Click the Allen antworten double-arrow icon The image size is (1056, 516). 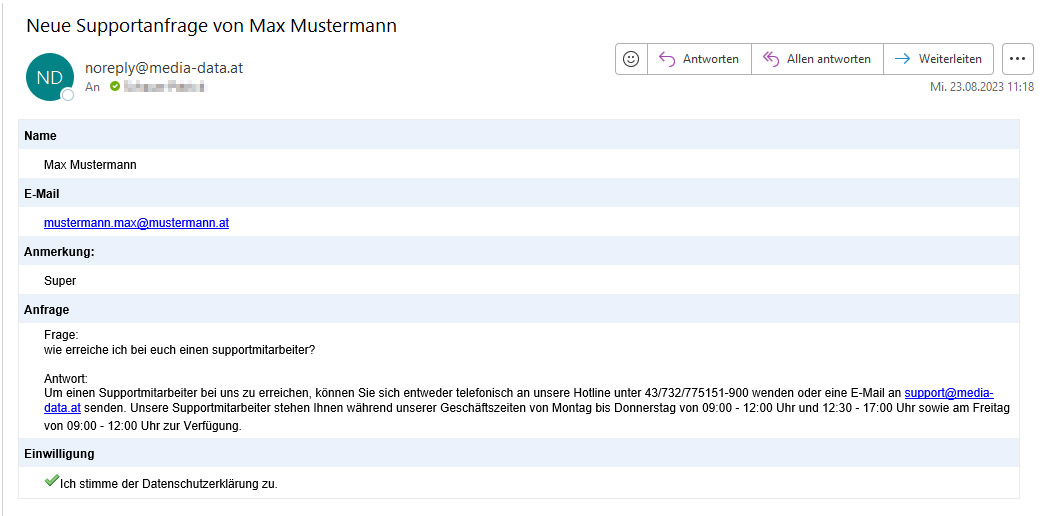click(x=770, y=59)
